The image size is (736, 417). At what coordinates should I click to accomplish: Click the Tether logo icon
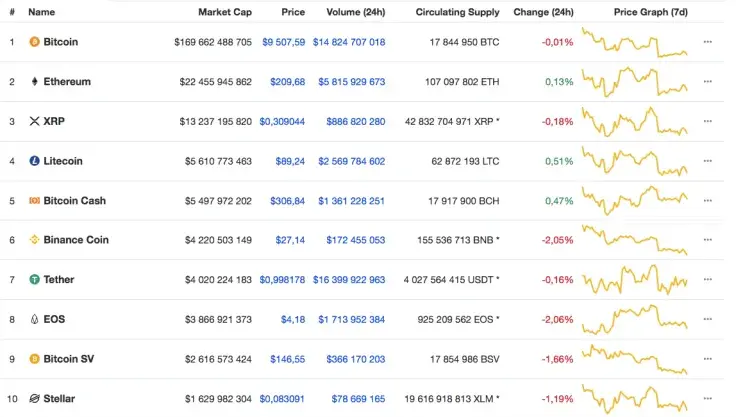tap(34, 280)
